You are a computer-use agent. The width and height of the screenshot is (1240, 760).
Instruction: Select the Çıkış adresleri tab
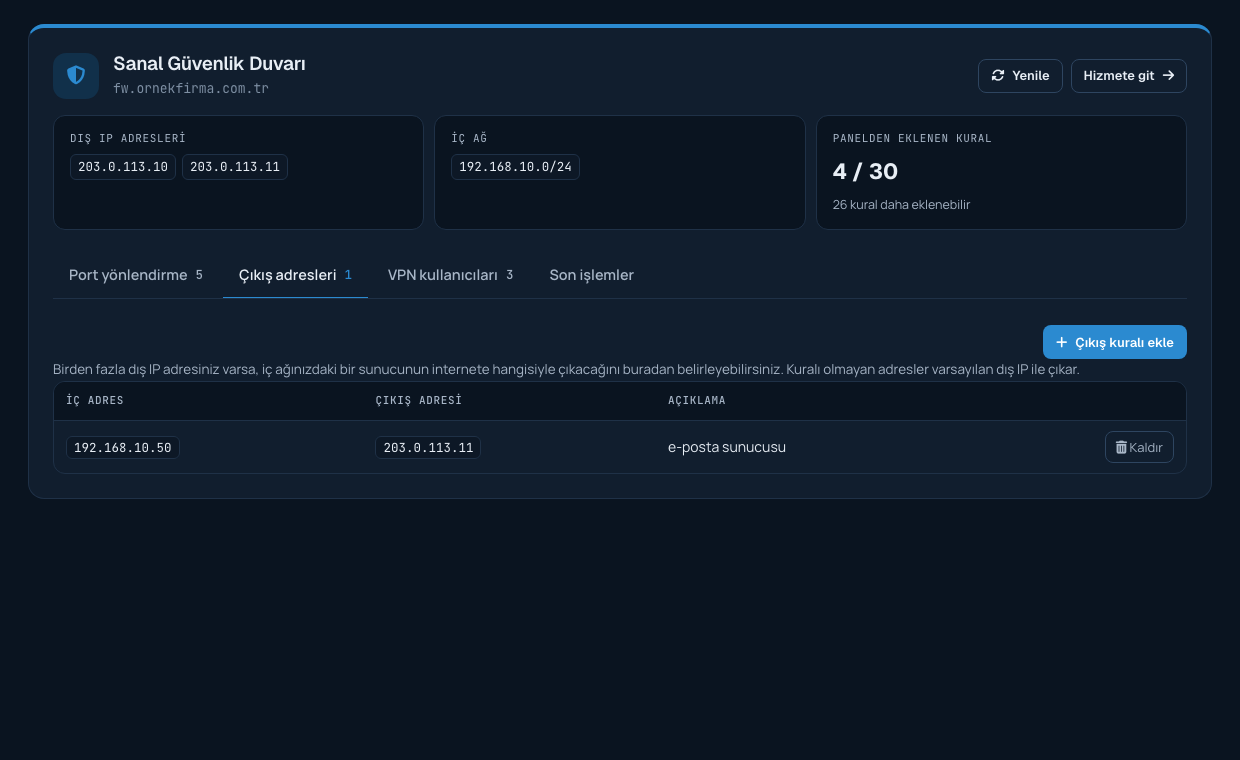pyautogui.click(x=295, y=275)
